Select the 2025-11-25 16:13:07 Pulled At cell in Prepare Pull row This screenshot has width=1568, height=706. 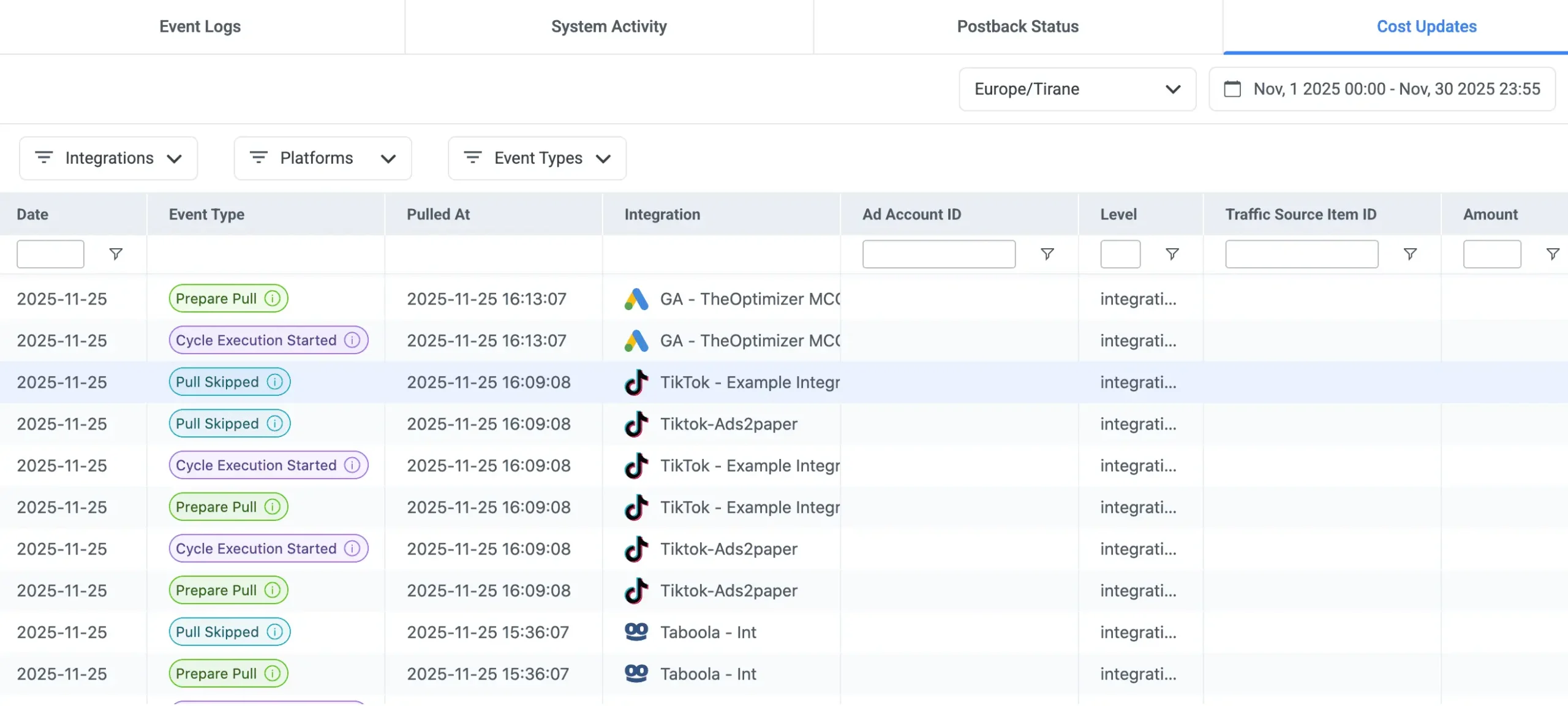pos(486,299)
